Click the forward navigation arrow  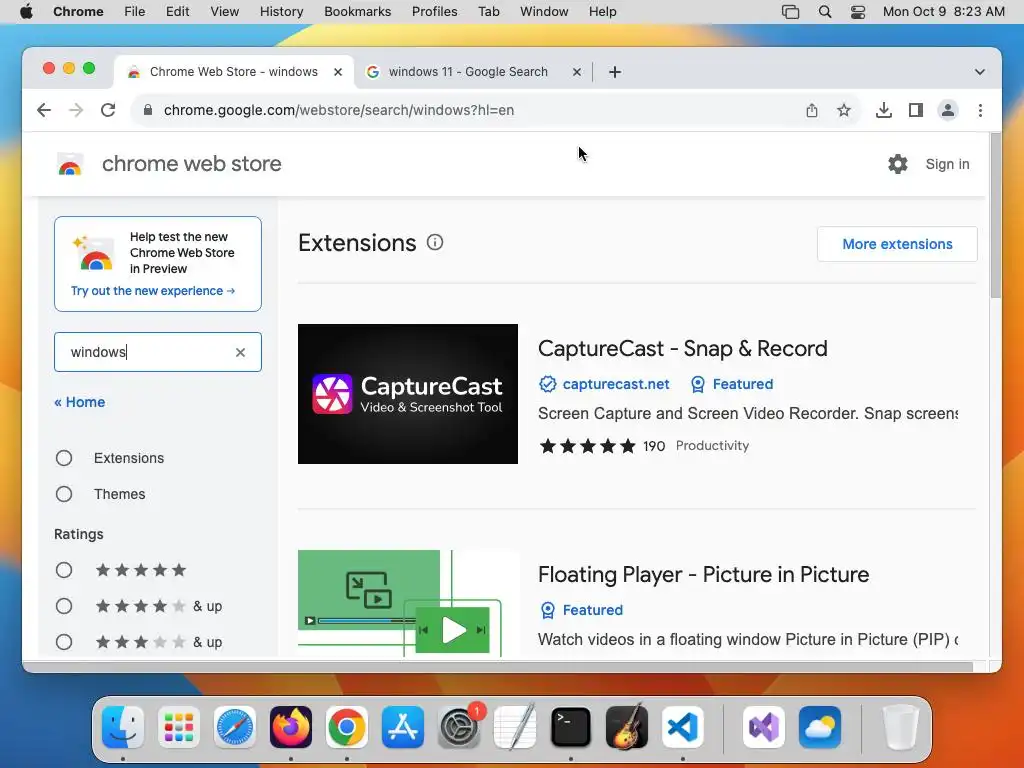(x=76, y=110)
